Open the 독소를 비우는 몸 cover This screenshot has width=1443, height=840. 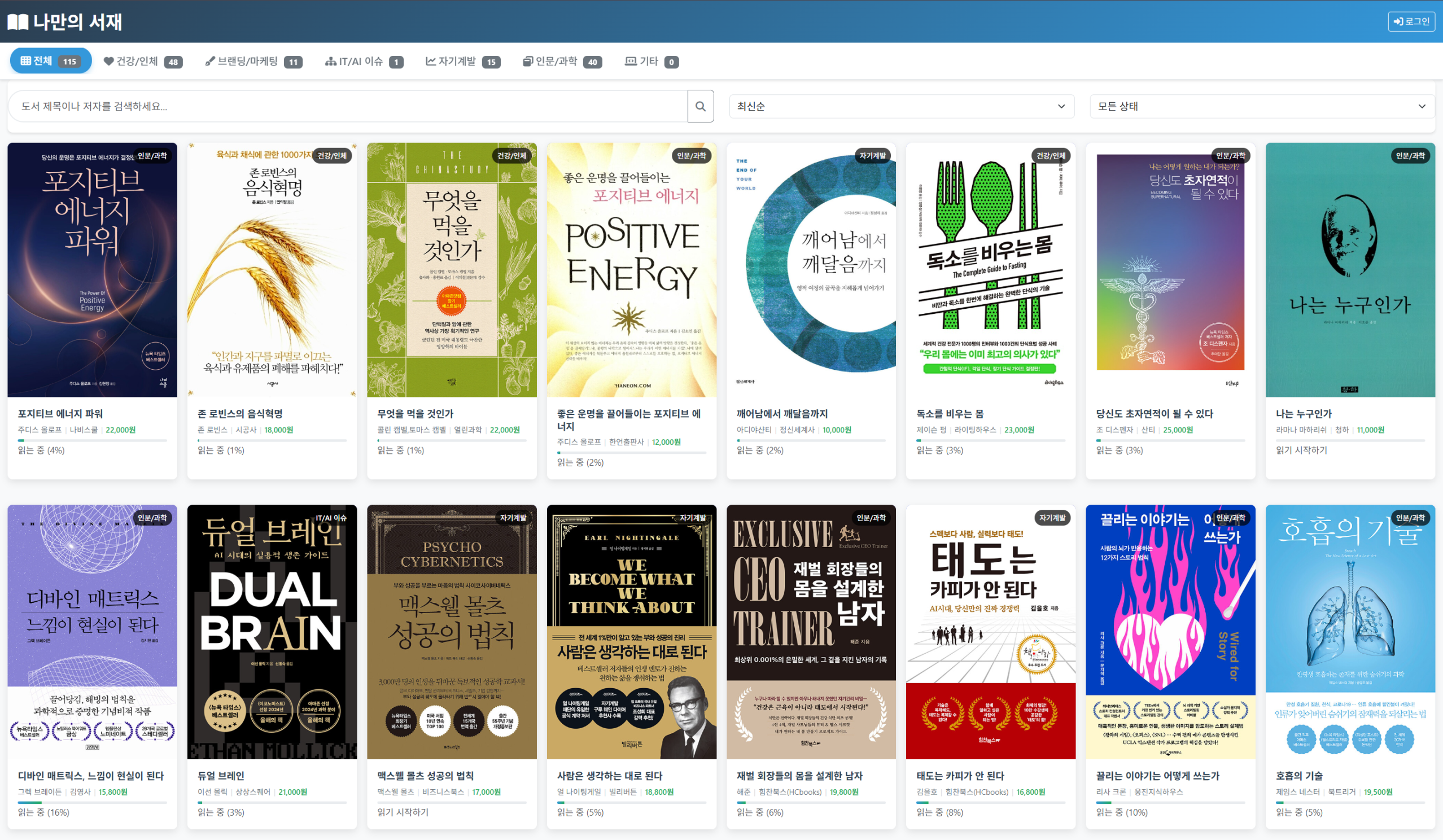[990, 270]
